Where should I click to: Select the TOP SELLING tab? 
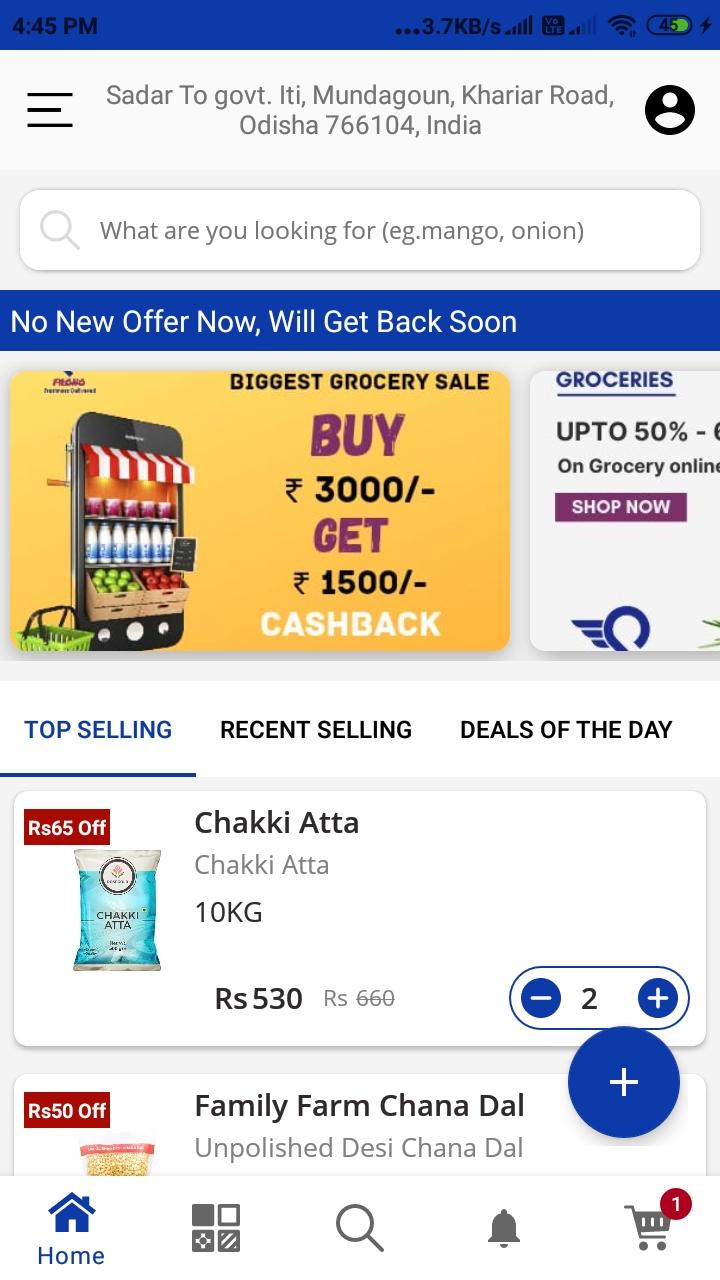tap(98, 730)
